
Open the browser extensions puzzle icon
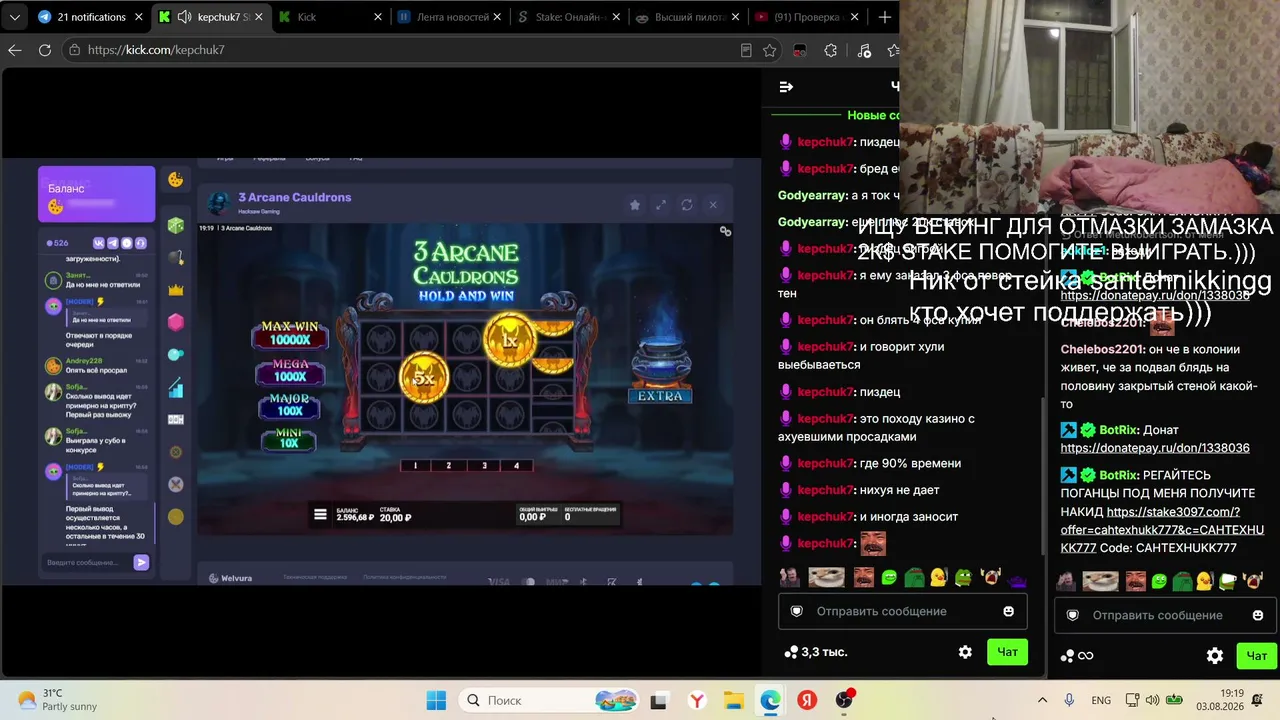pyautogui.click(x=831, y=50)
